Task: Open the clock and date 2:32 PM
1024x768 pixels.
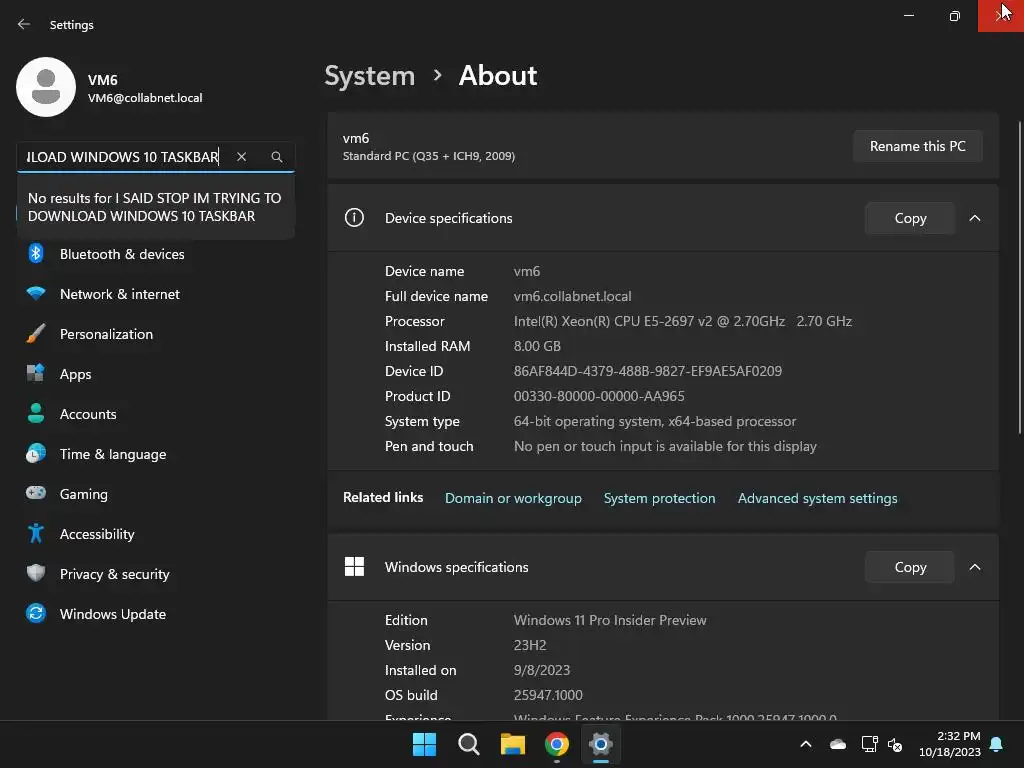Action: [x=950, y=744]
